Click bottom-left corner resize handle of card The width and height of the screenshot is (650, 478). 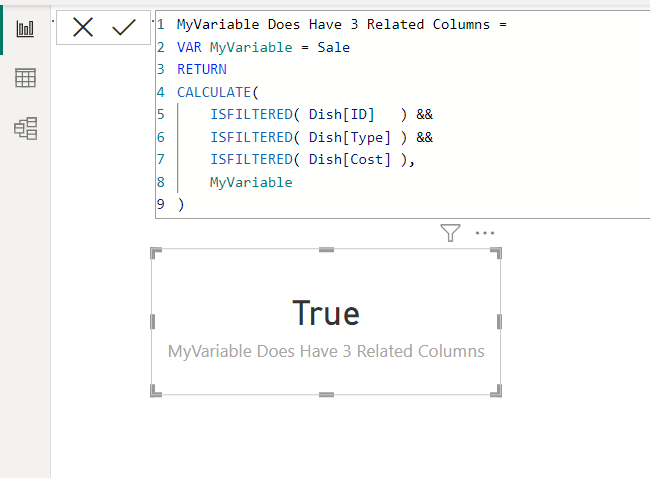click(x=155, y=392)
